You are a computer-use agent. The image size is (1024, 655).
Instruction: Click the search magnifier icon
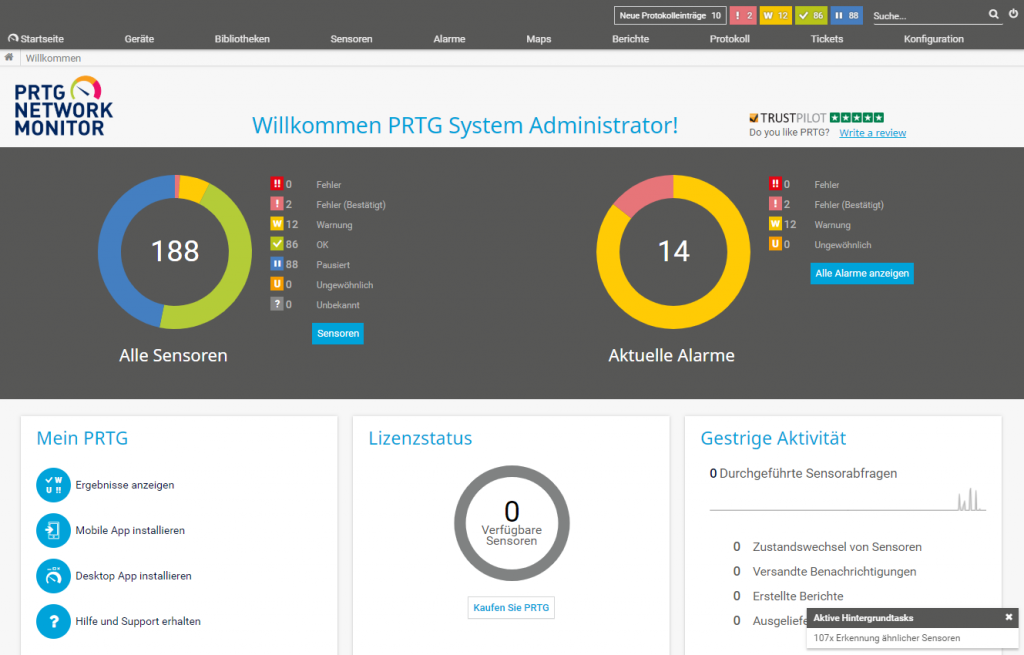coord(993,15)
